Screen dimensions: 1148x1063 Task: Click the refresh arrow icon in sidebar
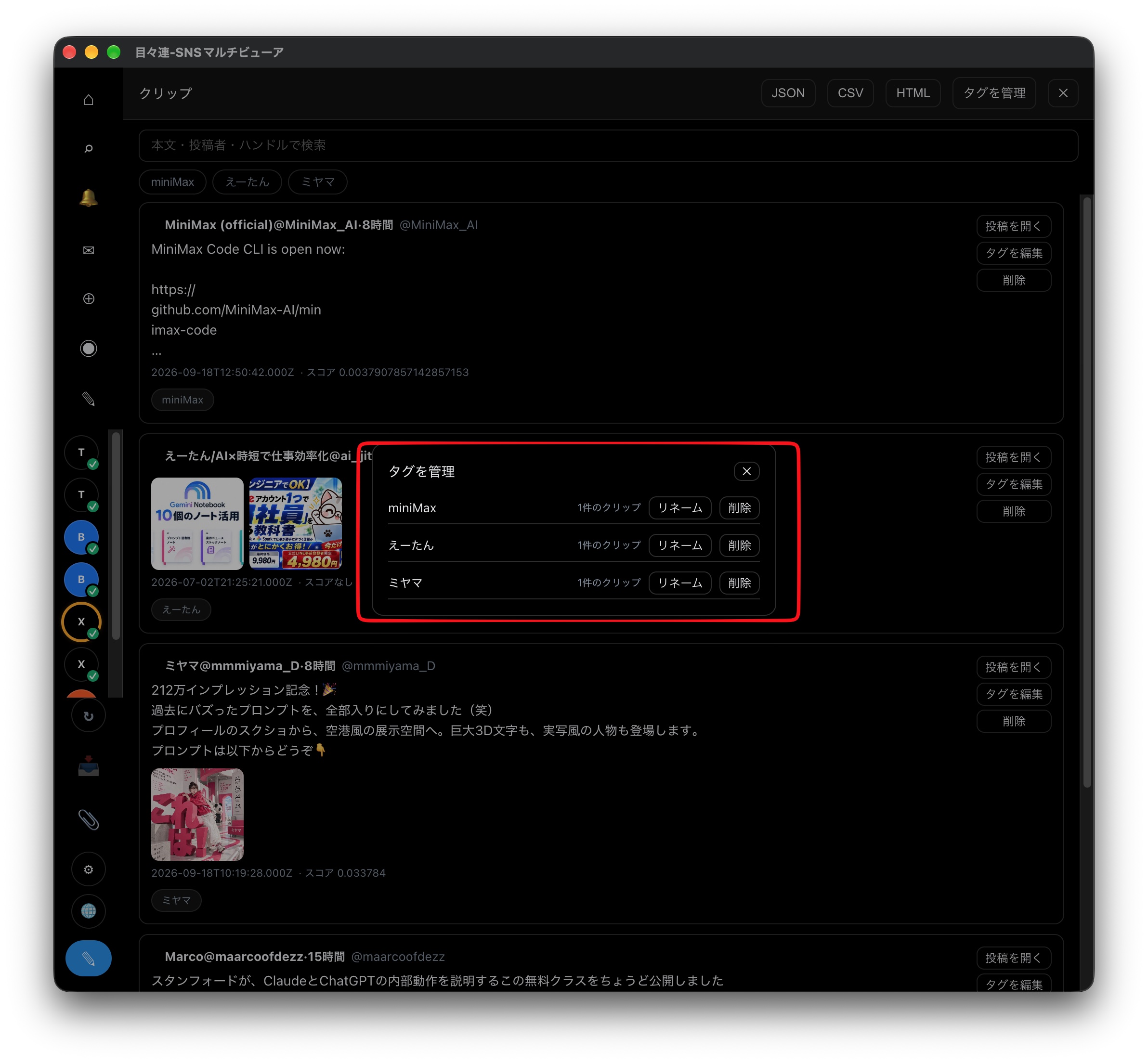[x=88, y=715]
